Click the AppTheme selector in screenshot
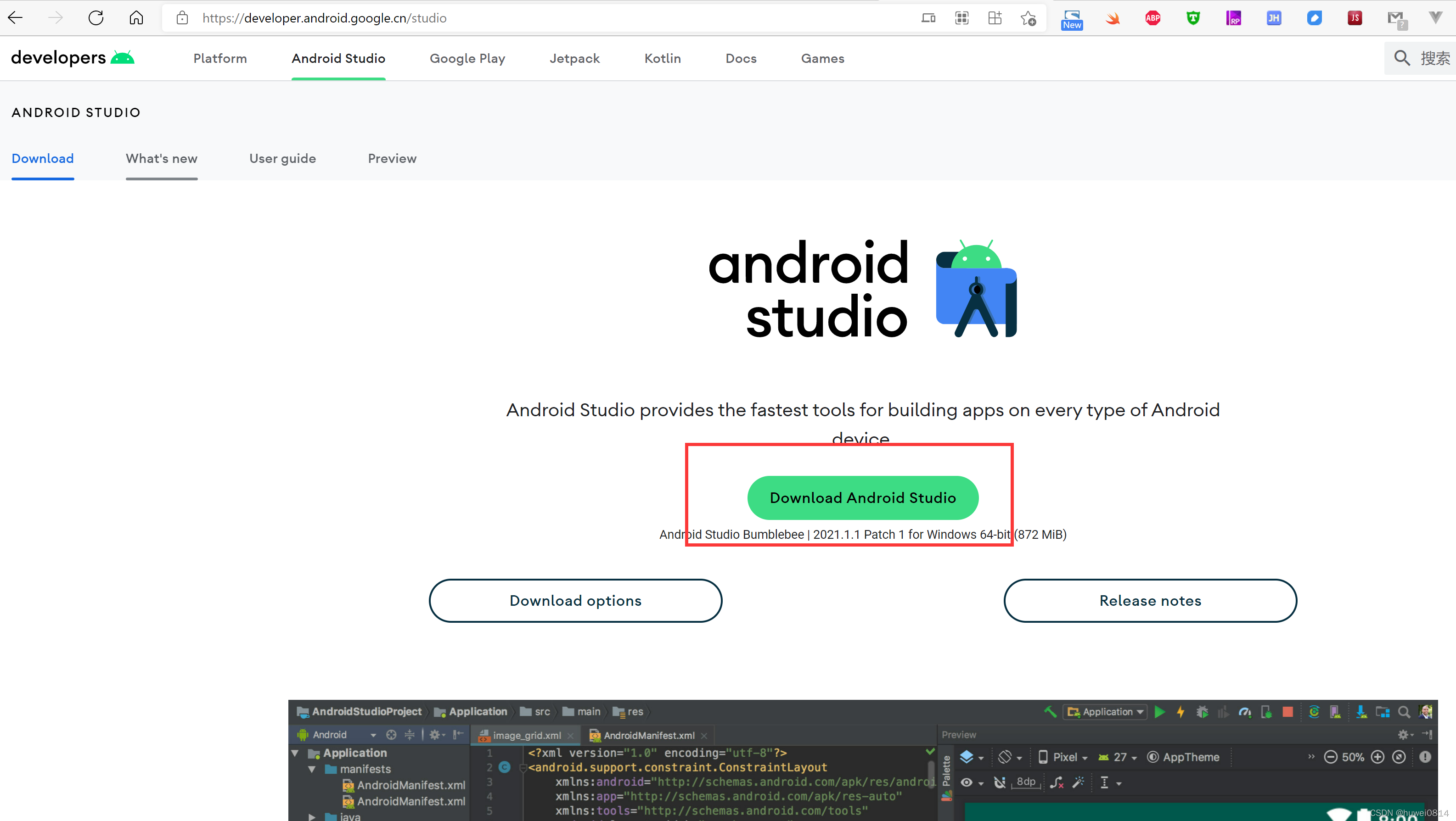Image resolution: width=1456 pixels, height=821 pixels. (1183, 757)
